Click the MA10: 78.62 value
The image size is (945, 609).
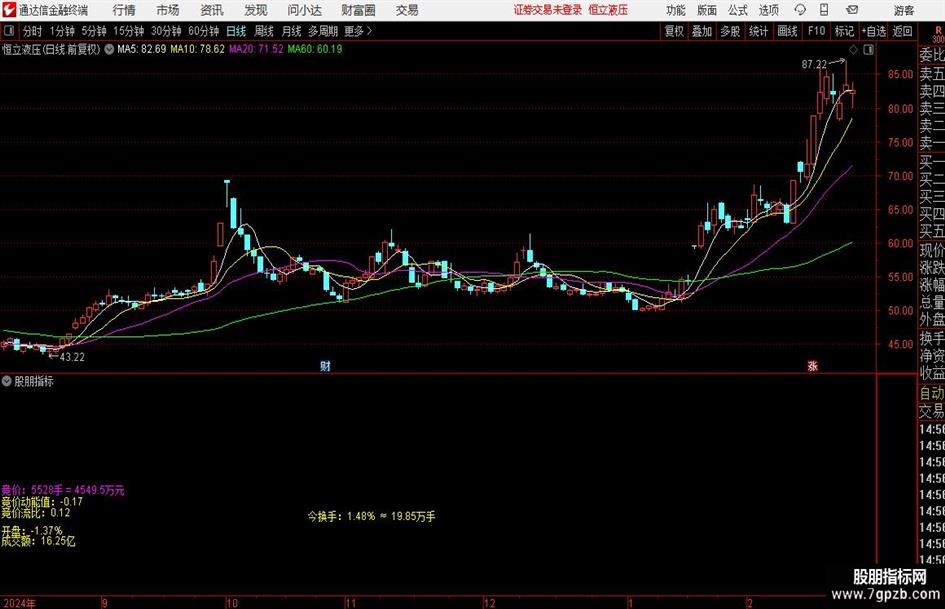[198, 49]
